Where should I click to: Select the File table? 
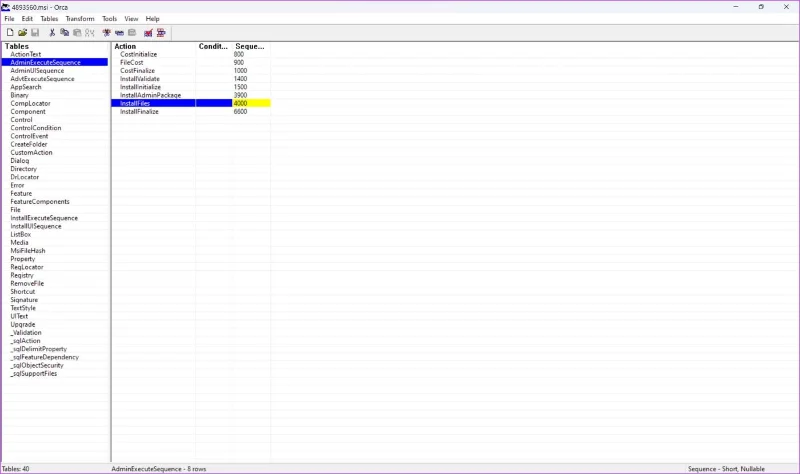(15, 209)
